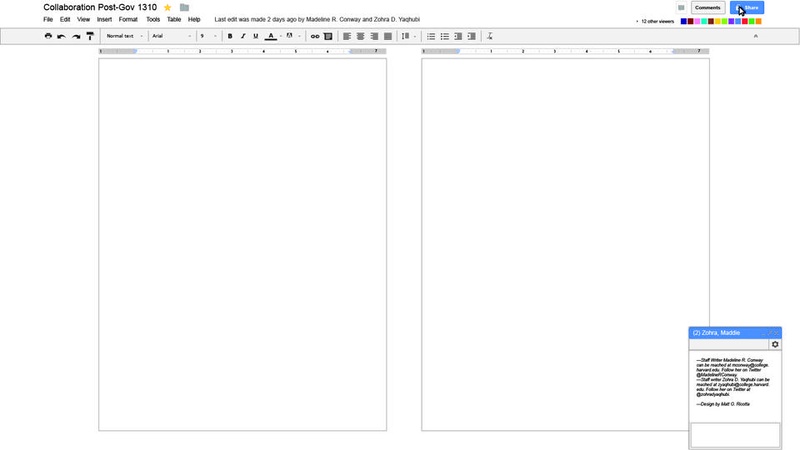Click the chat message input box
The width and height of the screenshot is (800, 450).
pyautogui.click(x=735, y=435)
